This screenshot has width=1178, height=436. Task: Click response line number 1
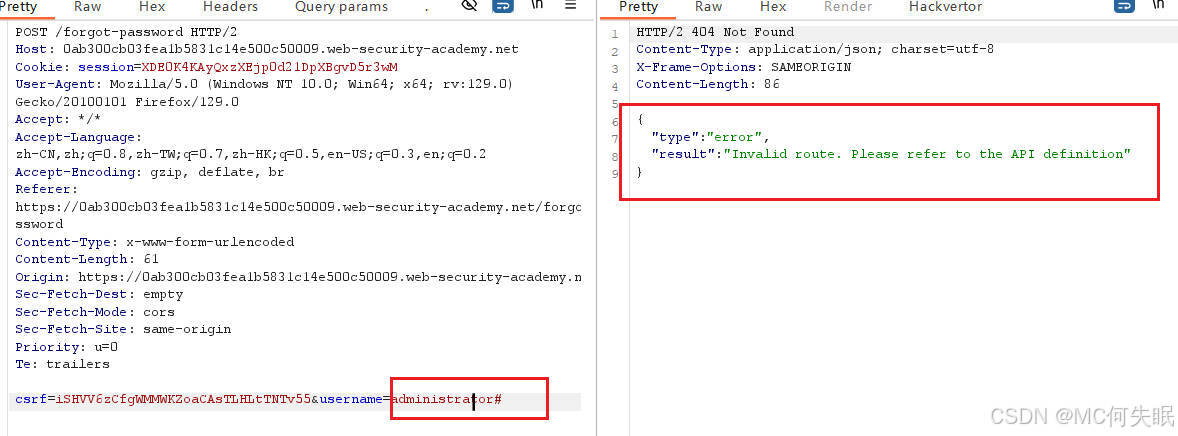[x=615, y=34]
